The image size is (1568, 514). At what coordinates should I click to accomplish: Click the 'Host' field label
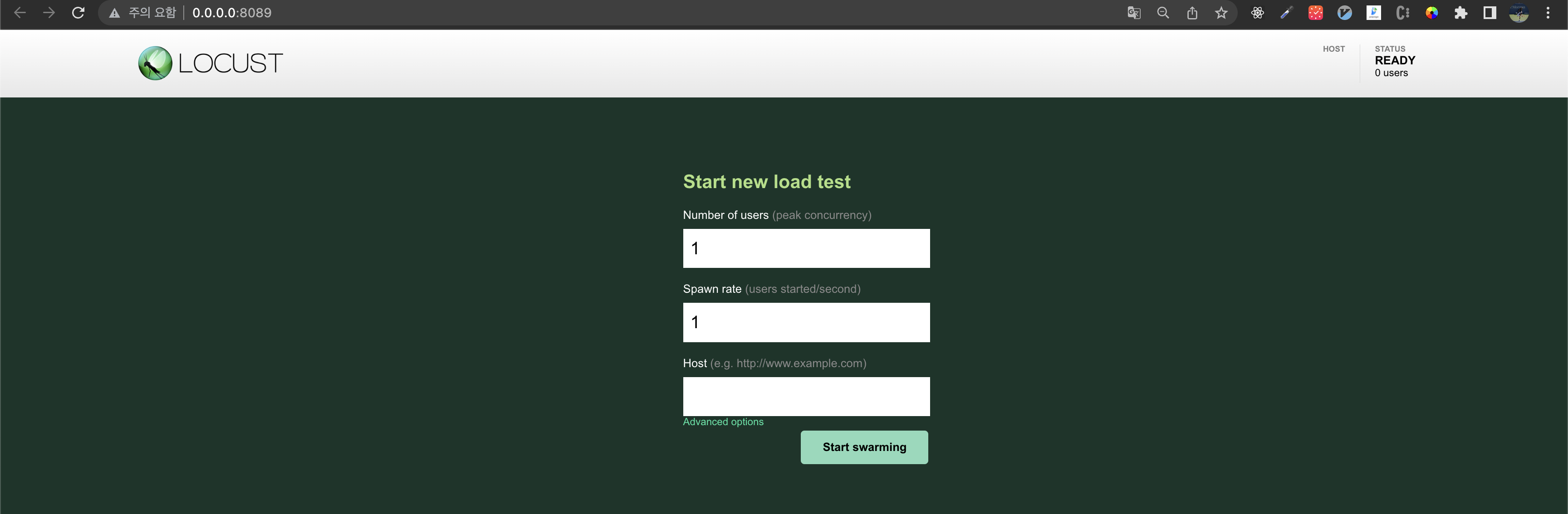coord(695,363)
